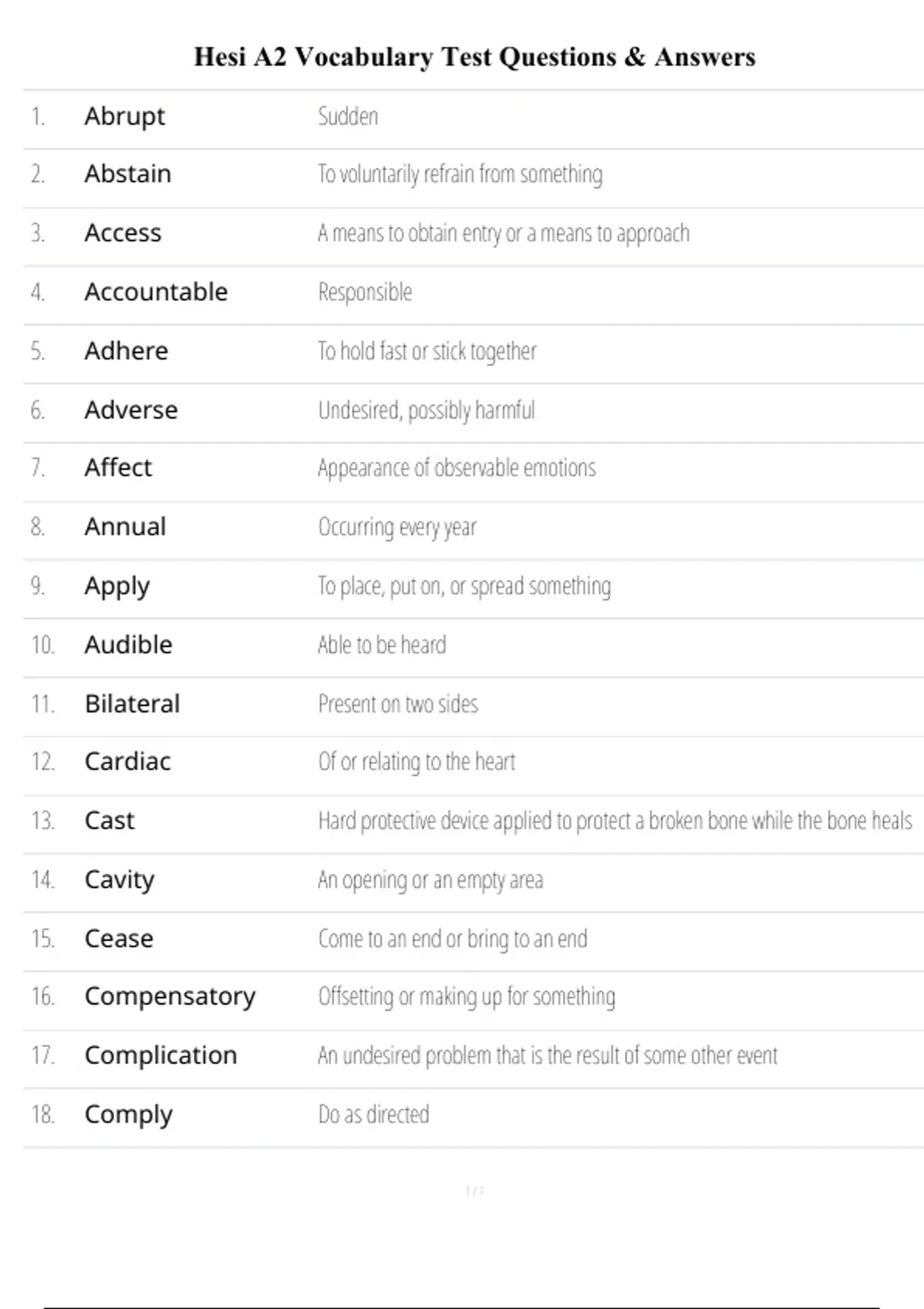The image size is (924, 1309).
Task: Click the term Adhere
Action: [126, 351]
